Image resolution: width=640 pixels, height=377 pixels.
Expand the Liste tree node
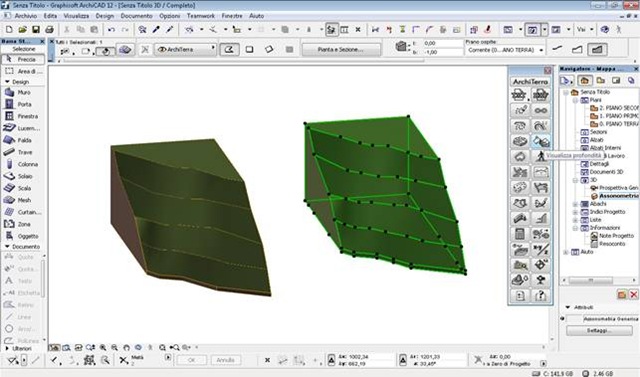(575, 220)
